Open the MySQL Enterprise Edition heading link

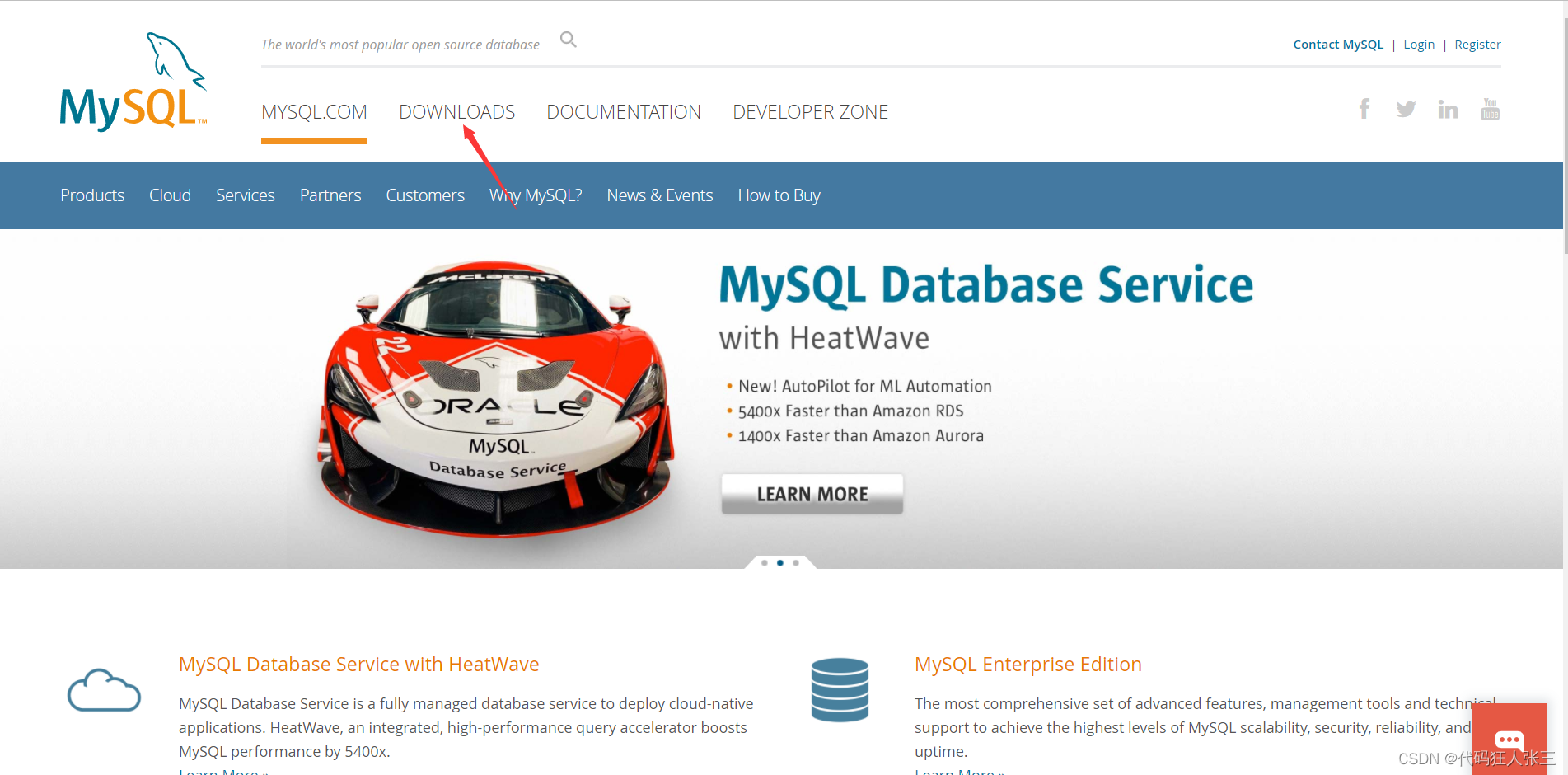tap(1028, 665)
